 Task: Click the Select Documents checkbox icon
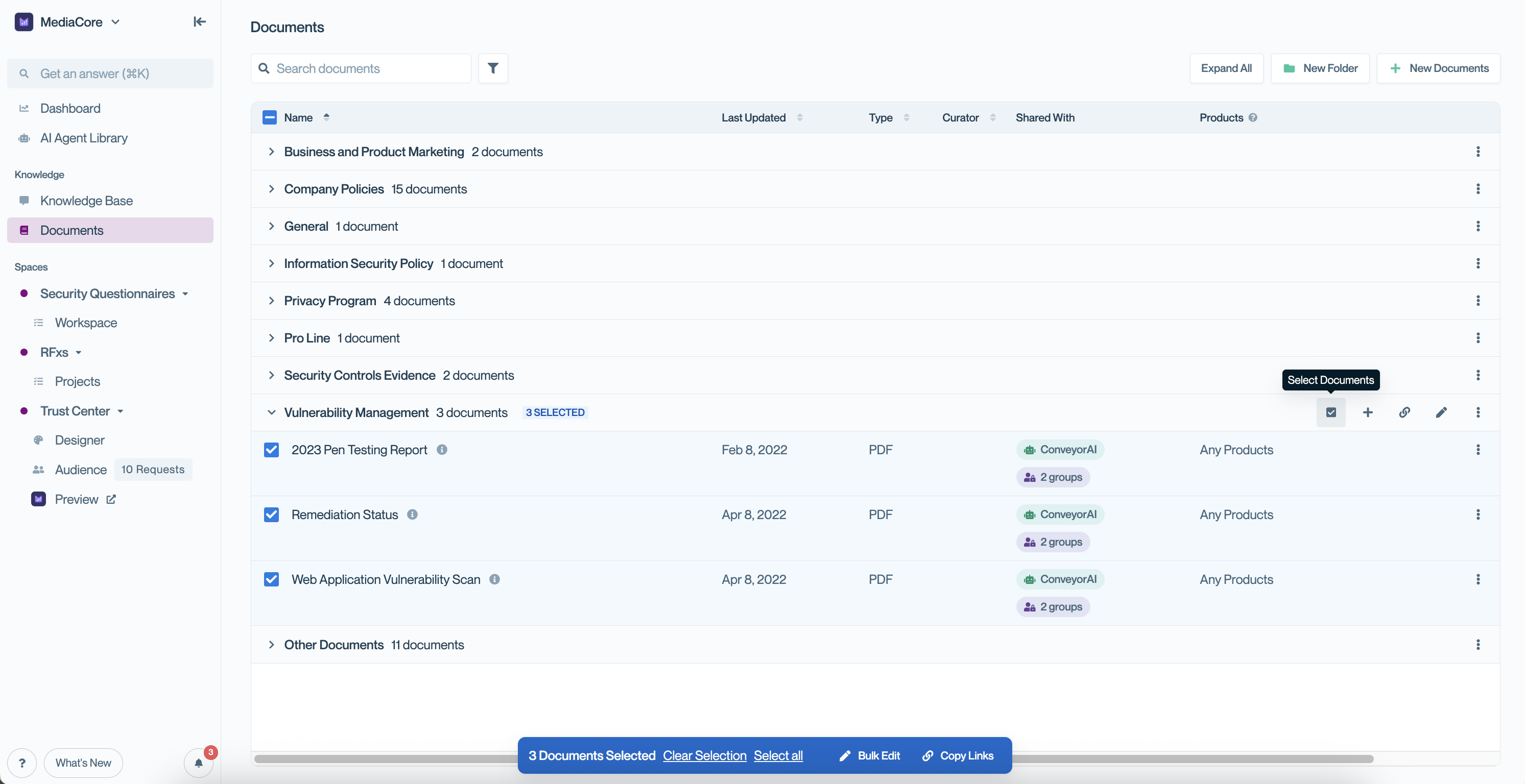click(x=1330, y=412)
